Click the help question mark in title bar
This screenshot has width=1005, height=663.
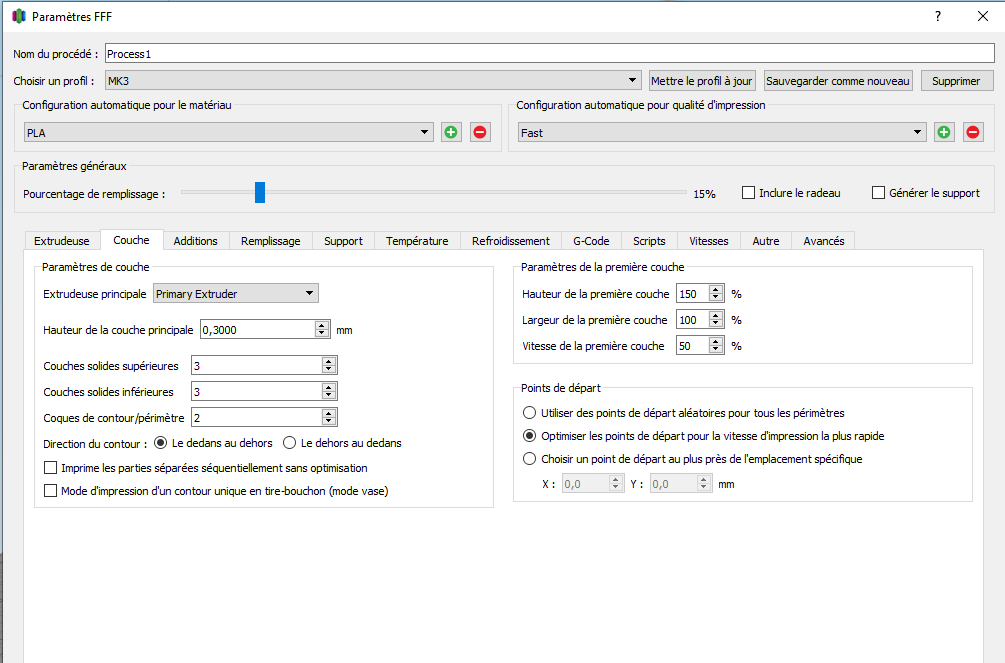938,16
